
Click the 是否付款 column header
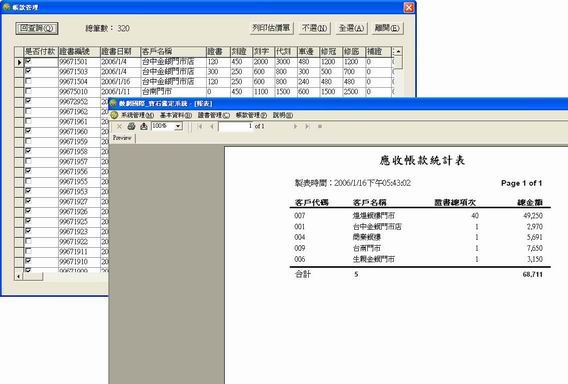[x=41, y=51]
